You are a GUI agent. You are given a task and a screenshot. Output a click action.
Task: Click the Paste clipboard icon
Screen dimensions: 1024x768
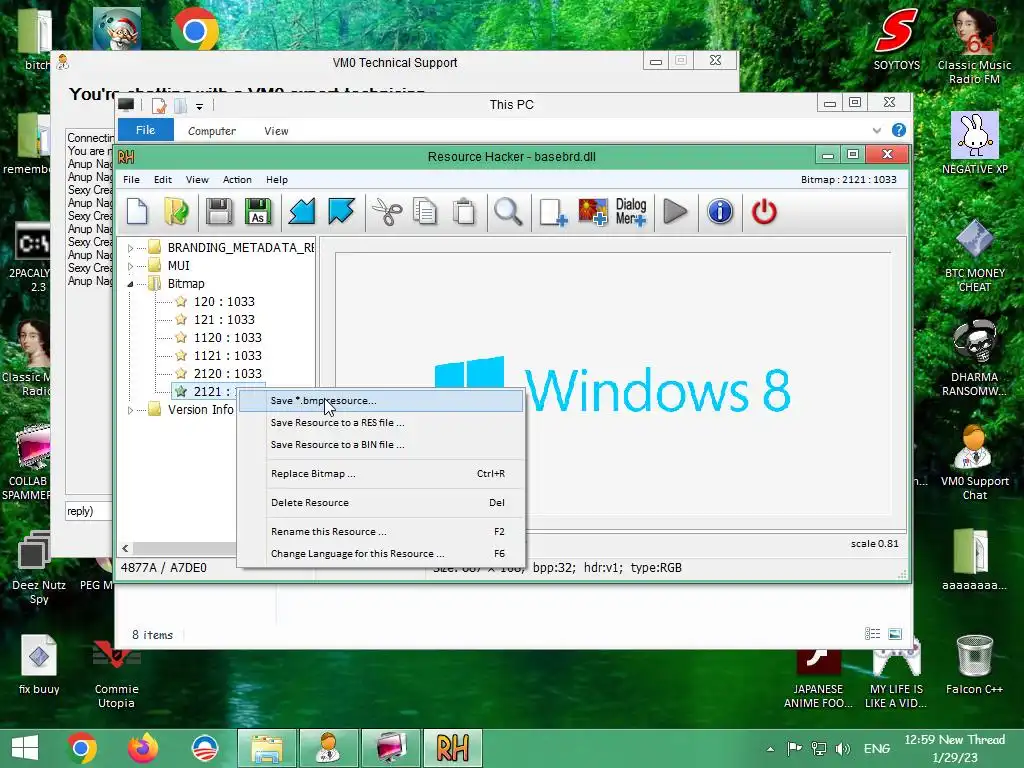(464, 212)
